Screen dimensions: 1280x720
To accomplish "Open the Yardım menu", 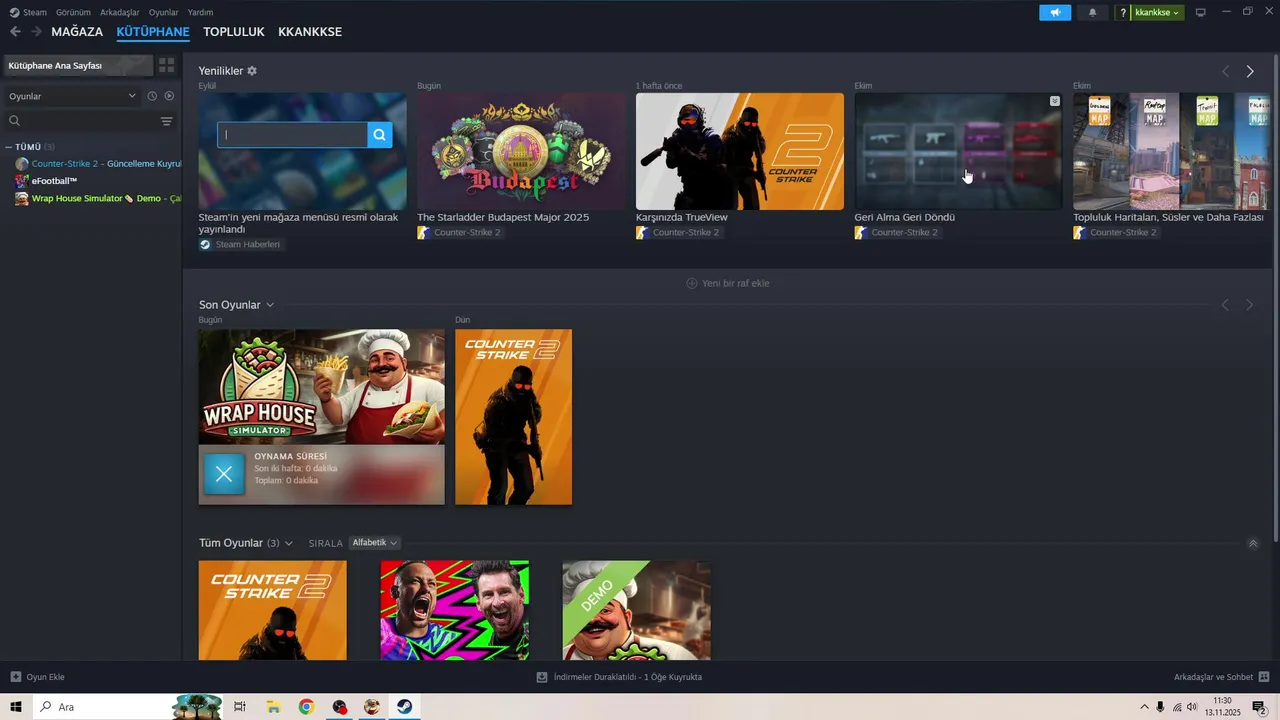I will tap(201, 12).
